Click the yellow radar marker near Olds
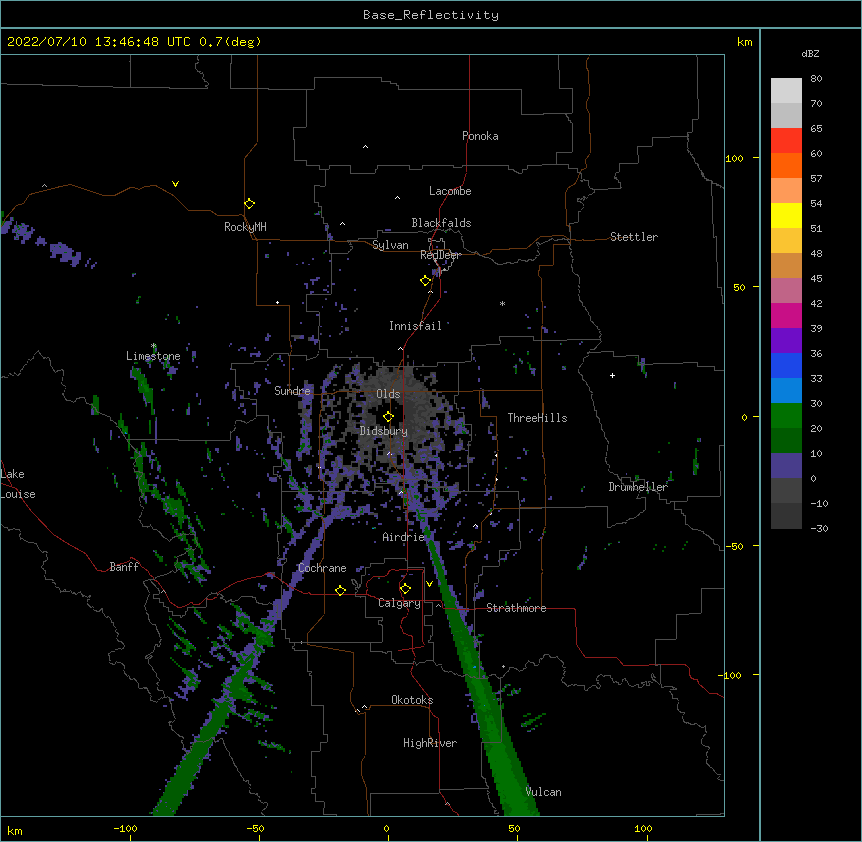The height and width of the screenshot is (842, 862). pyautogui.click(x=388, y=416)
